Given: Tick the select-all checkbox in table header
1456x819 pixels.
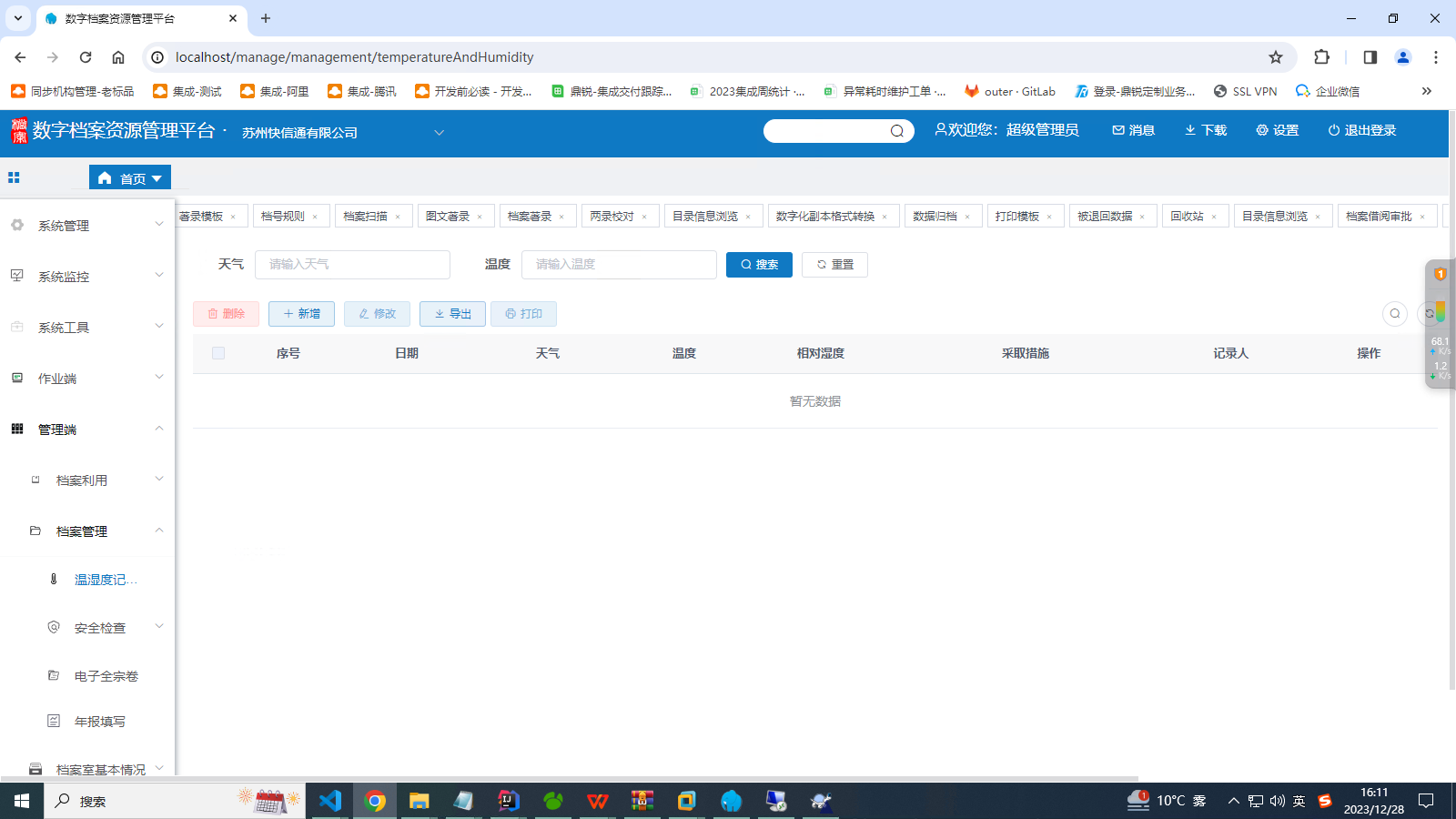Looking at the screenshot, I should pyautogui.click(x=218, y=353).
